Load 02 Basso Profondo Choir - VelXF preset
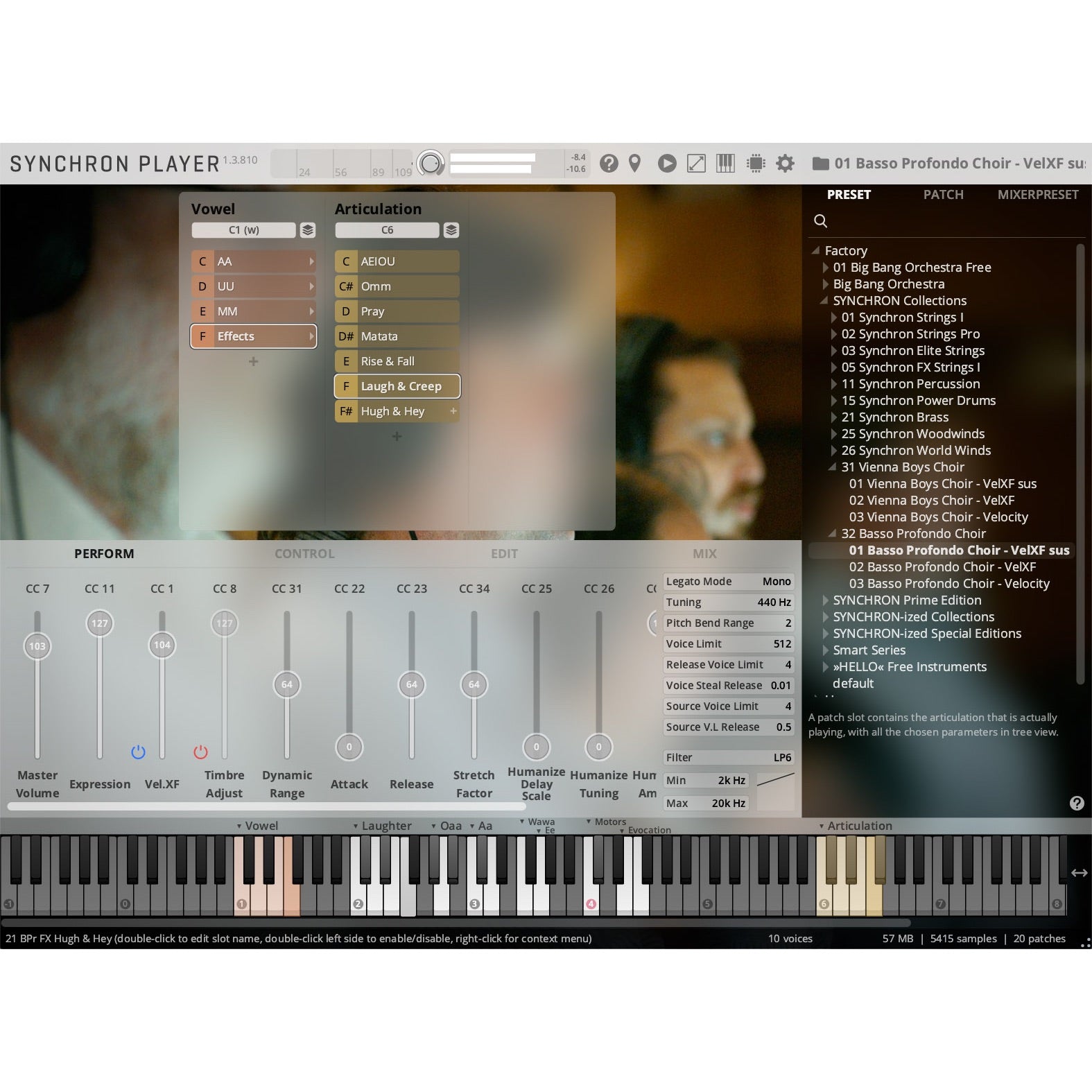The height and width of the screenshot is (1092, 1092). pyautogui.click(x=942, y=566)
